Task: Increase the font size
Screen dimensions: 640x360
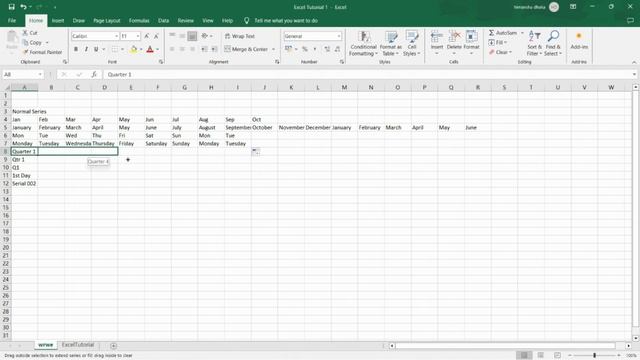Action: click(147, 36)
